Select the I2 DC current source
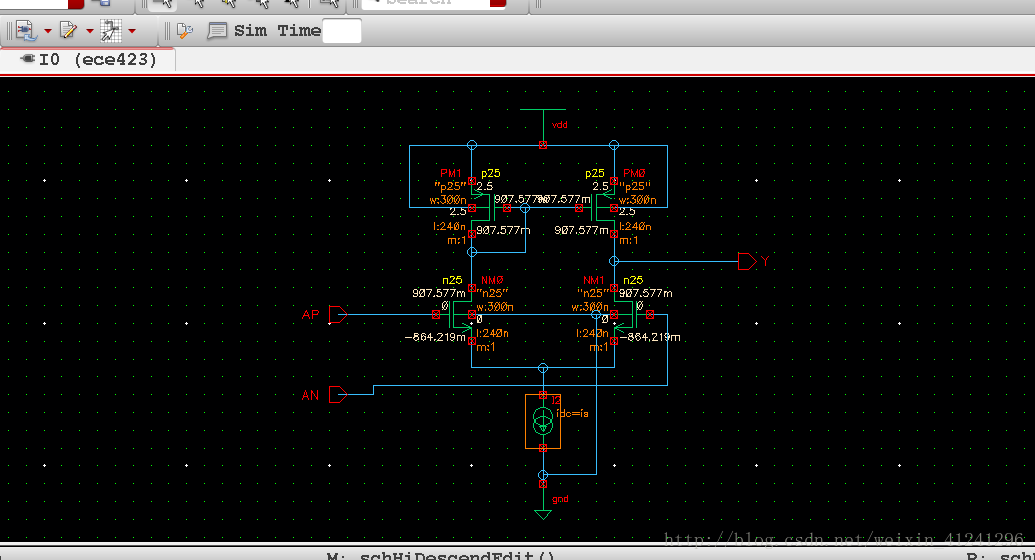The height and width of the screenshot is (560, 1035). pos(543,421)
